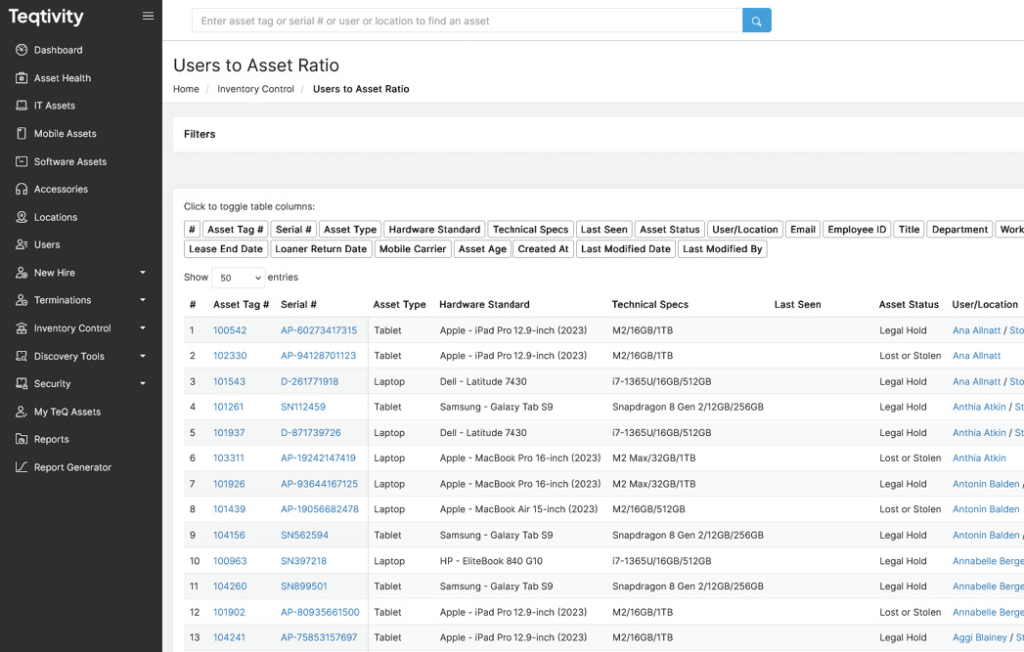The width and height of the screenshot is (1024, 652).
Task: Toggle the Serial # column visibility
Action: [294, 229]
